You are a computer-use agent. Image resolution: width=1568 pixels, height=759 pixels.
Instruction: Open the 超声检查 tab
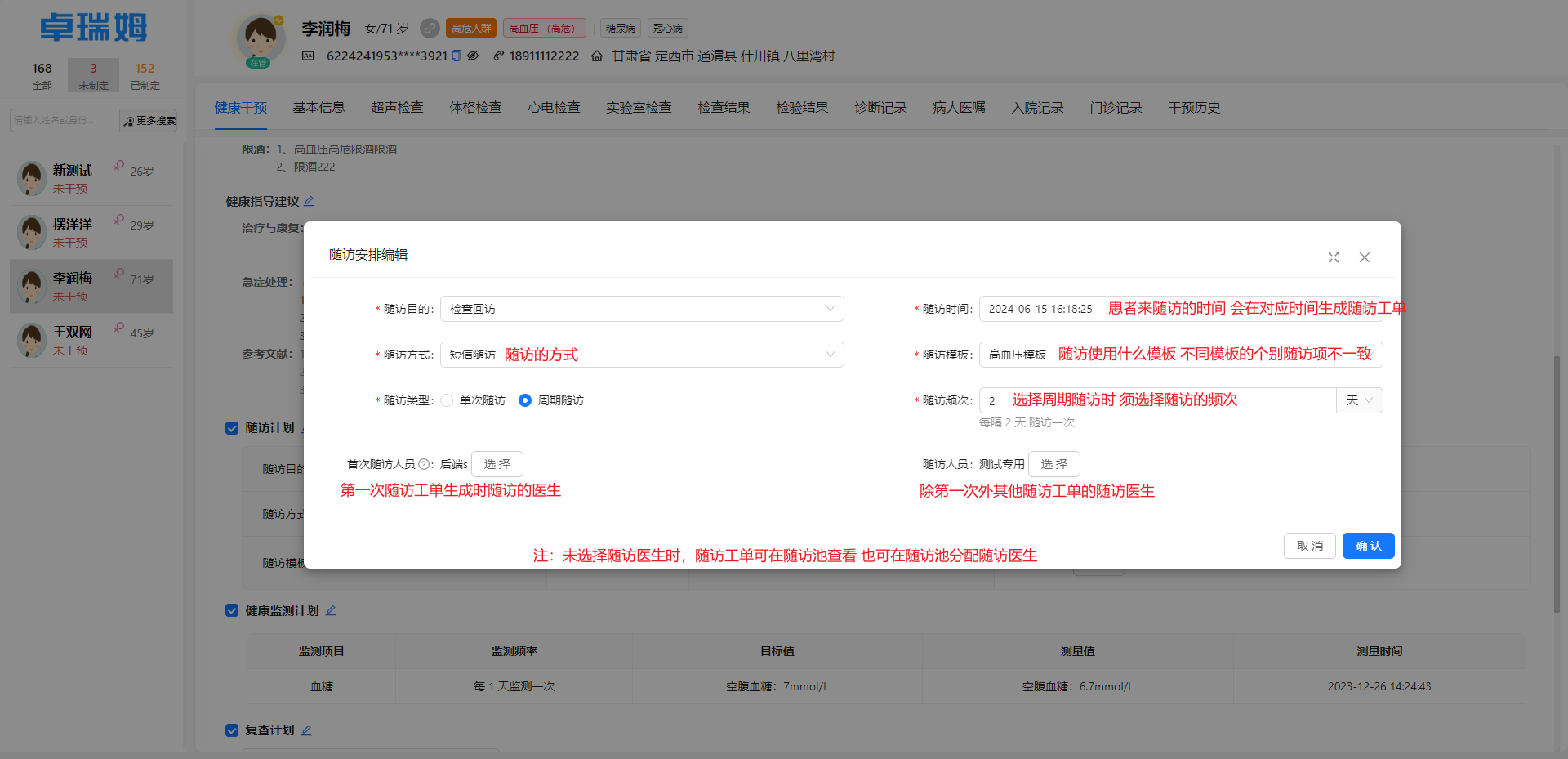click(397, 107)
